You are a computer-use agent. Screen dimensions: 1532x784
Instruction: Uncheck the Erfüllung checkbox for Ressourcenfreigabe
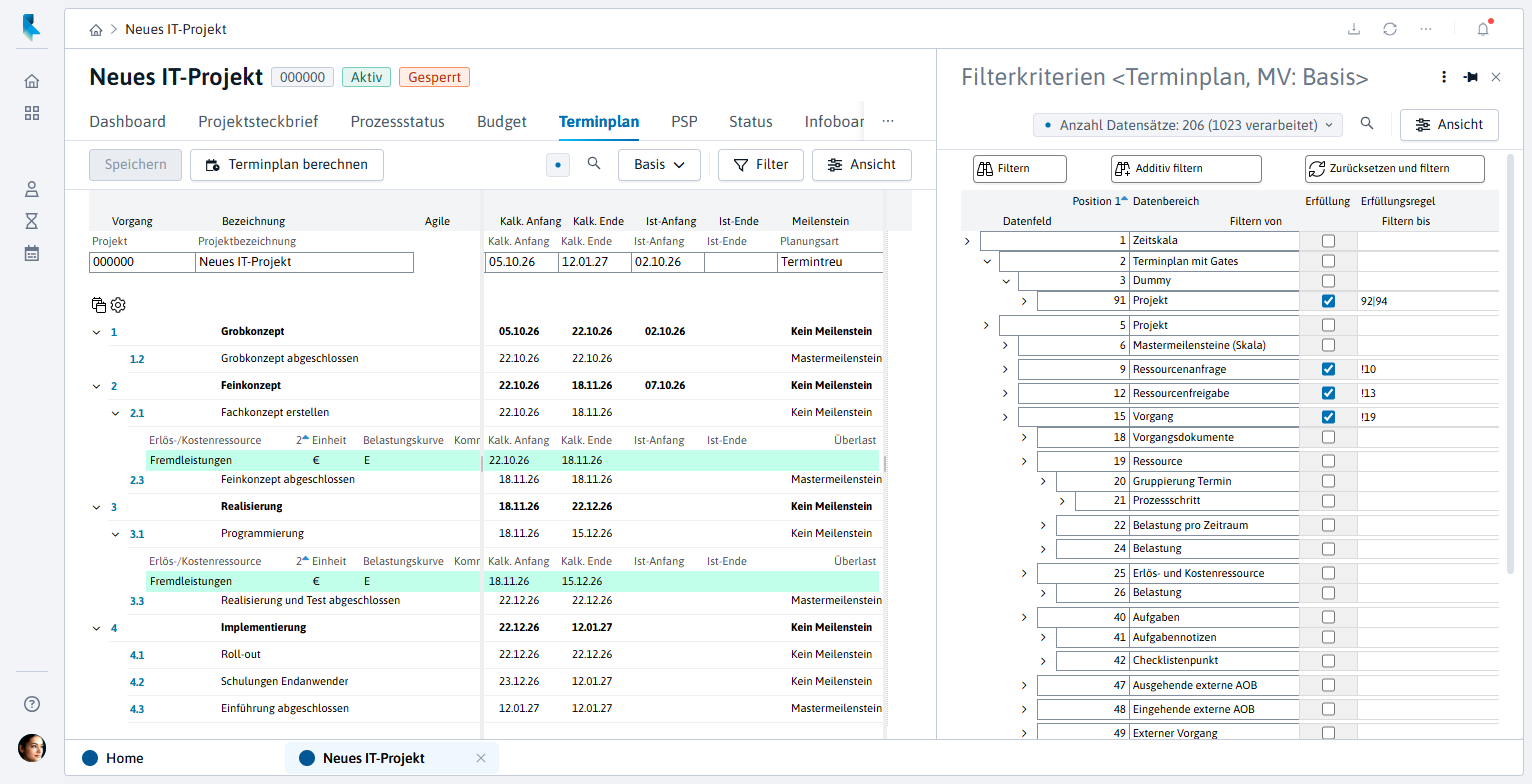(1328, 393)
